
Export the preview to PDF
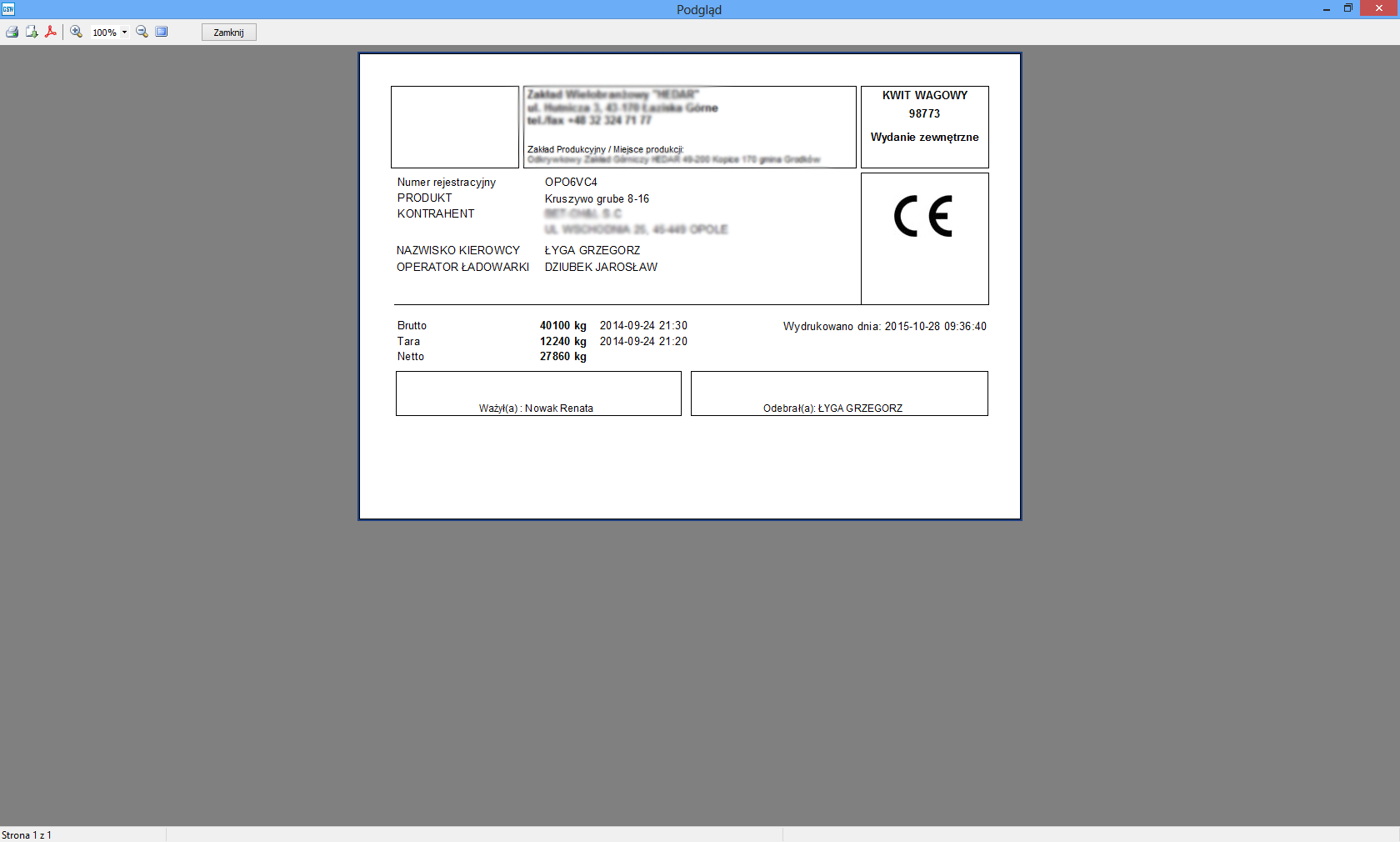coord(51,32)
